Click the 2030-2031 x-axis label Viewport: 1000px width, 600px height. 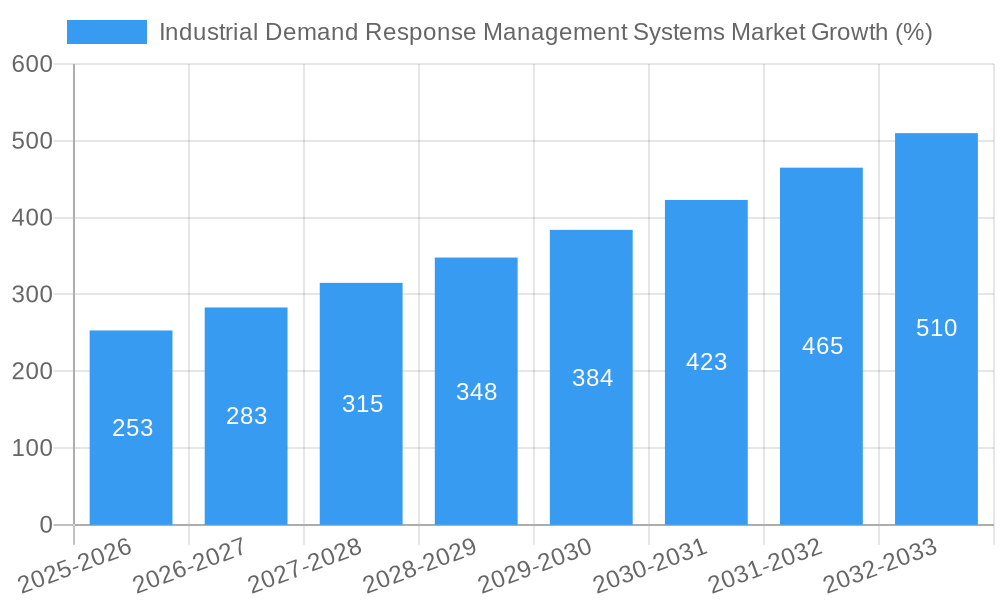click(x=651, y=566)
